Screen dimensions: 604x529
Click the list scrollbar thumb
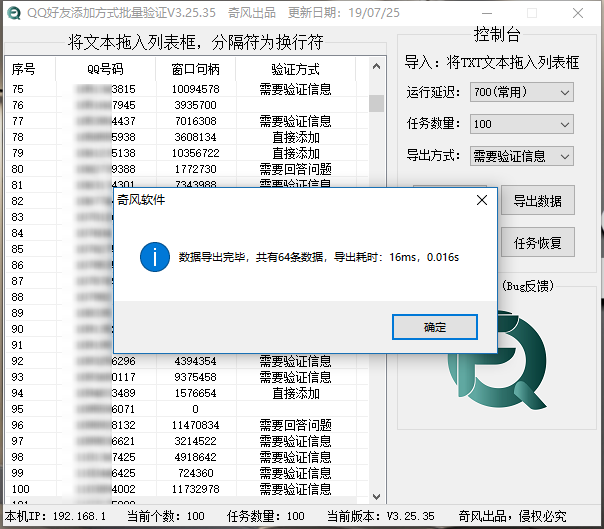click(376, 103)
